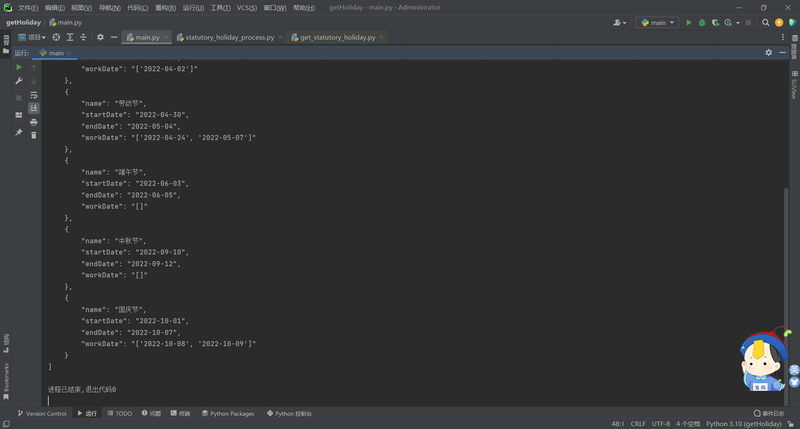
Task: Clear console output with trash icon
Action: (34, 135)
